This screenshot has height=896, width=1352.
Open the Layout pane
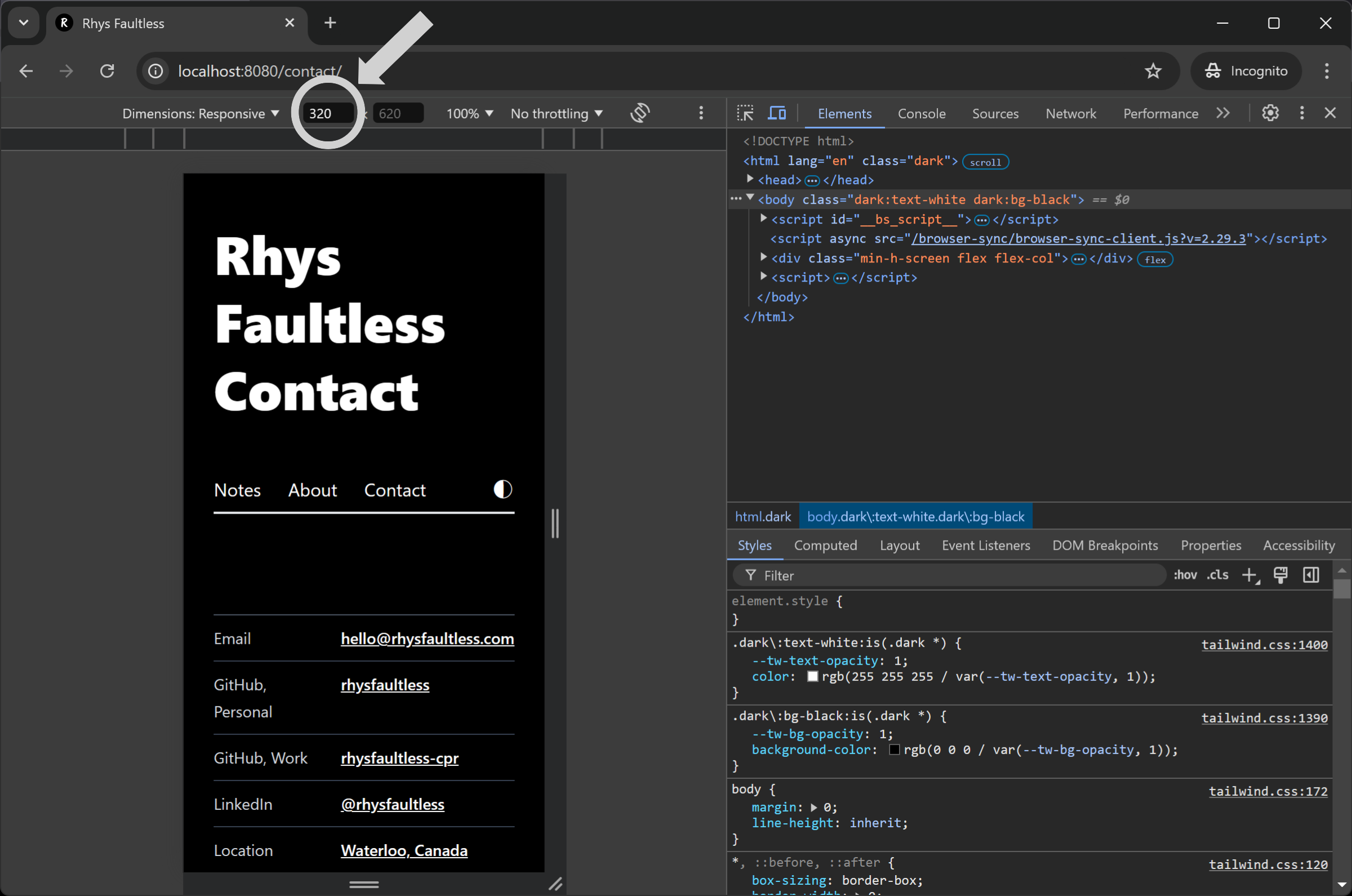click(x=900, y=545)
